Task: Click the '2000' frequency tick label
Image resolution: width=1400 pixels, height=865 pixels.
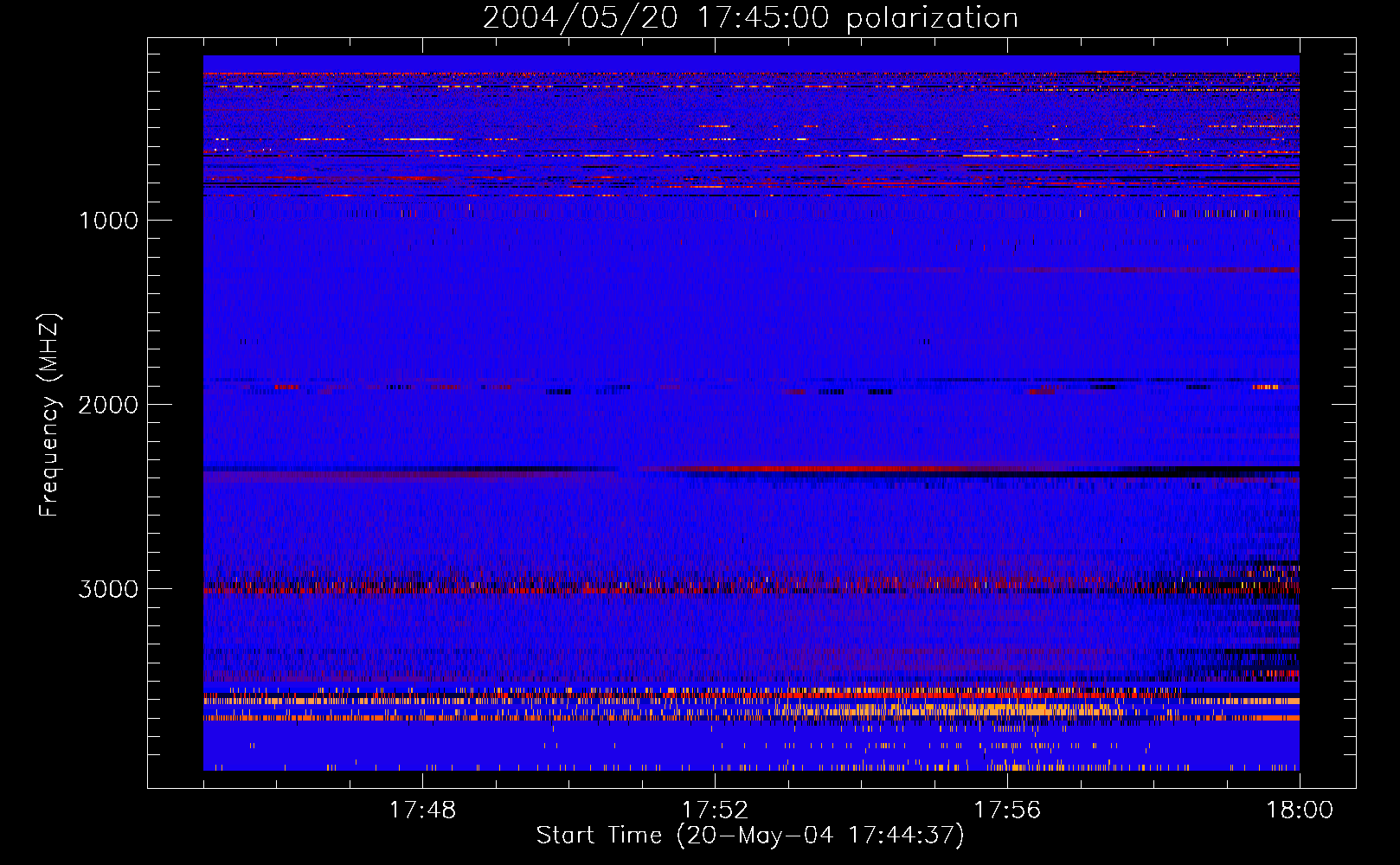Action: pos(108,405)
